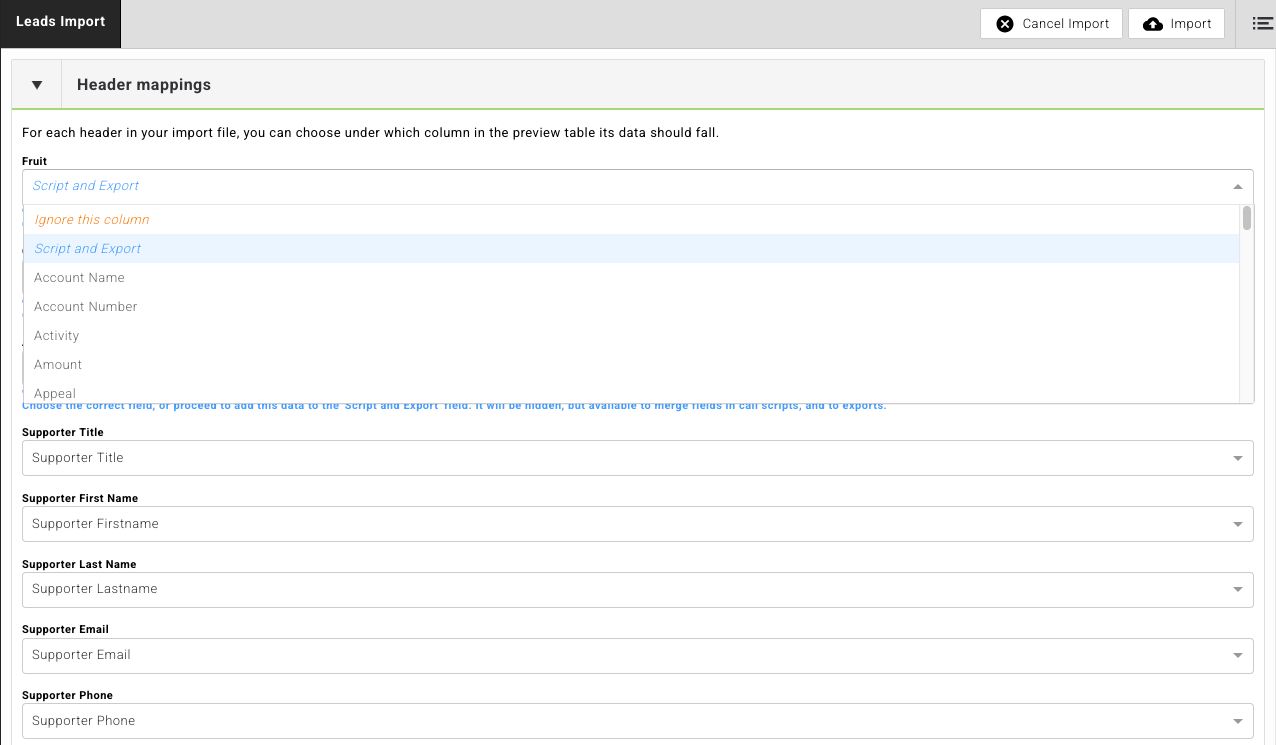Click the dropdown list scrollbar thumb
The height and width of the screenshot is (745, 1276).
[x=1247, y=218]
